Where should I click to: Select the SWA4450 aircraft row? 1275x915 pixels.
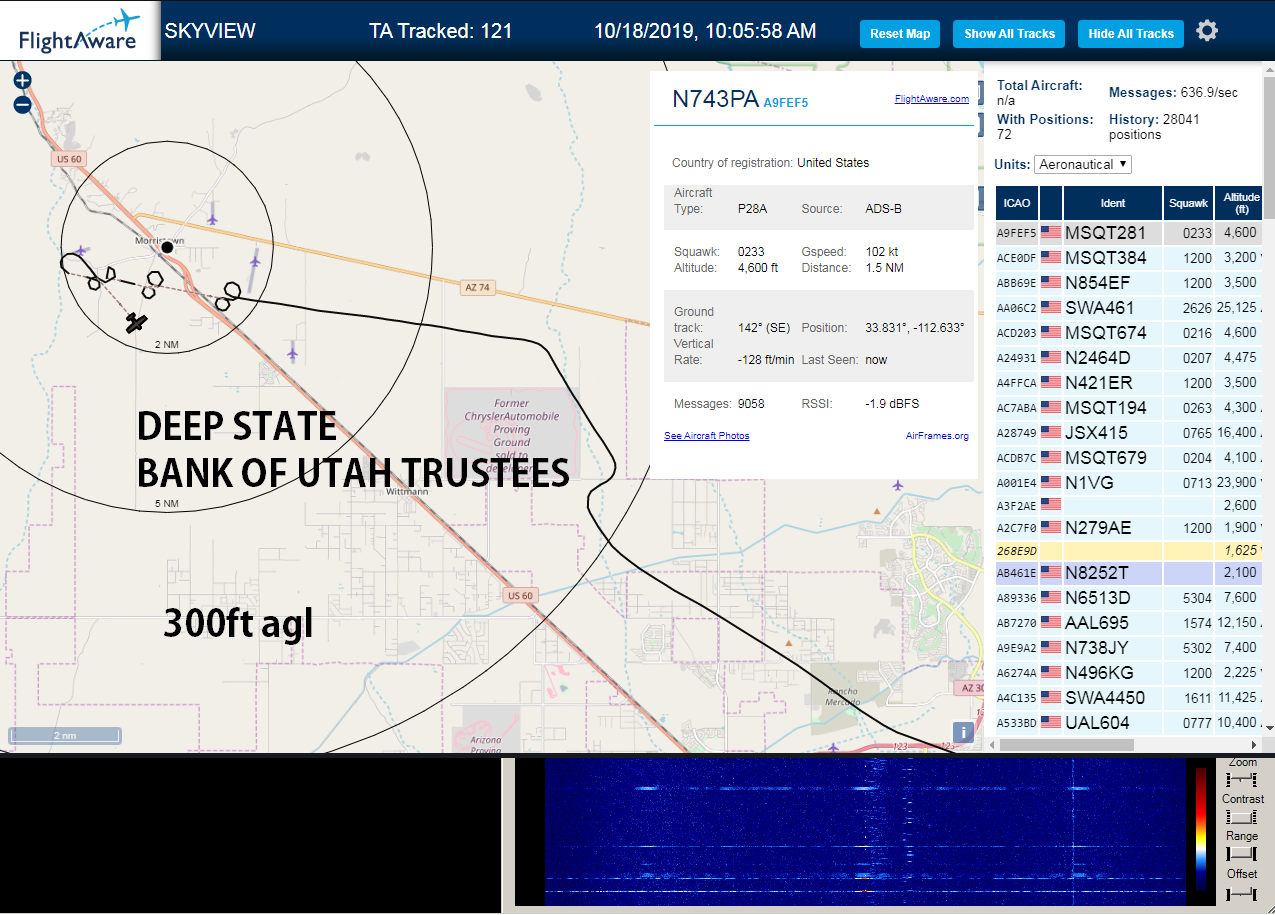coord(1128,697)
